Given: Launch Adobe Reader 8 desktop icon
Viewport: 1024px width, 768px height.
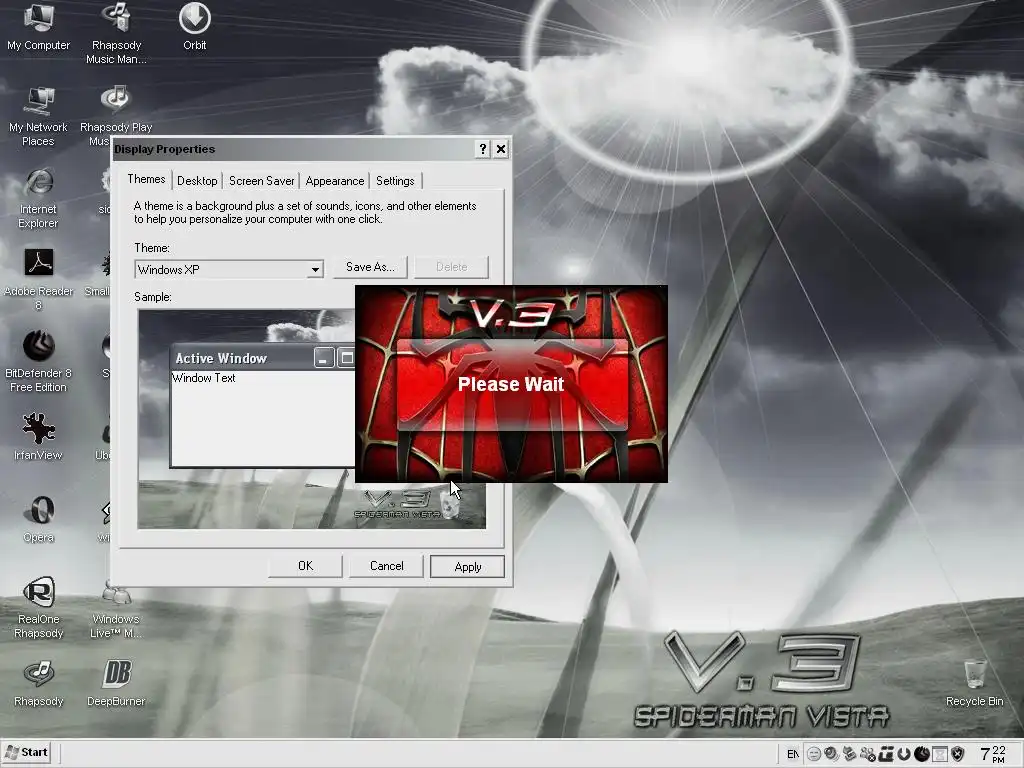Looking at the screenshot, I should [39, 280].
